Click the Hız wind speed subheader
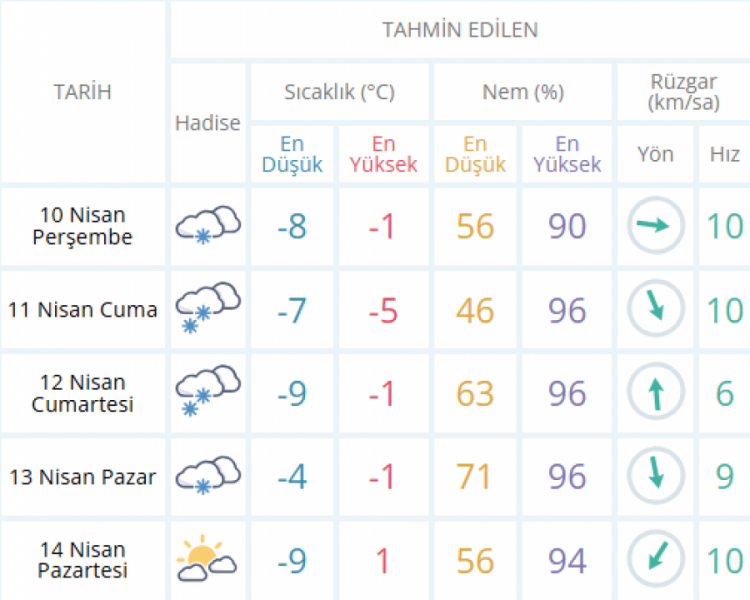This screenshot has height=600, width=750. click(x=725, y=154)
